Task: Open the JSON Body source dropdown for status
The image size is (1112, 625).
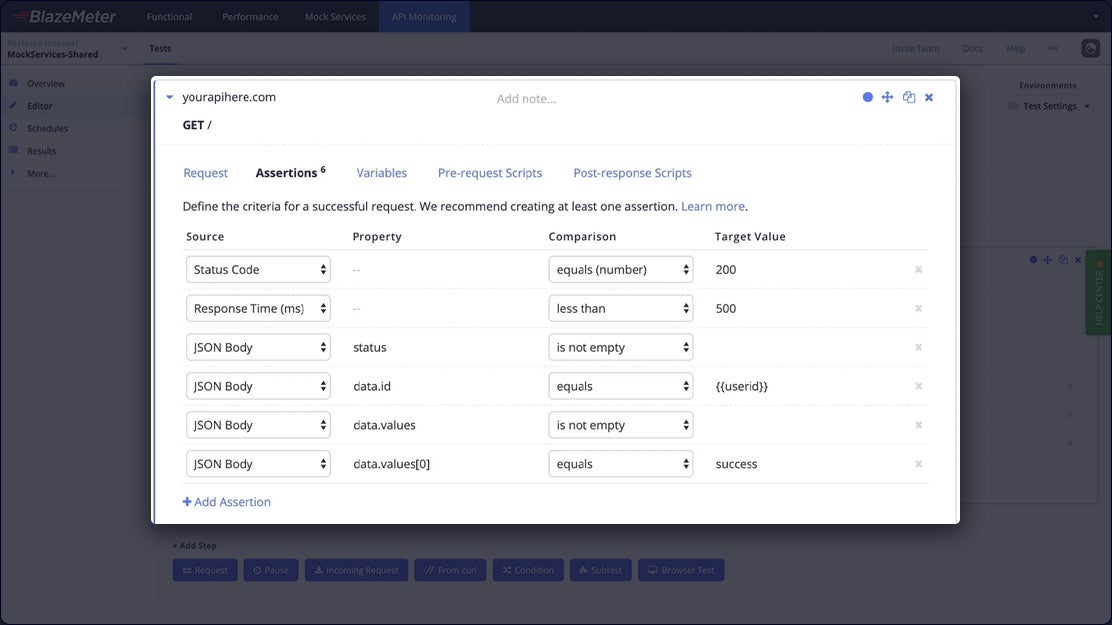Action: point(258,348)
